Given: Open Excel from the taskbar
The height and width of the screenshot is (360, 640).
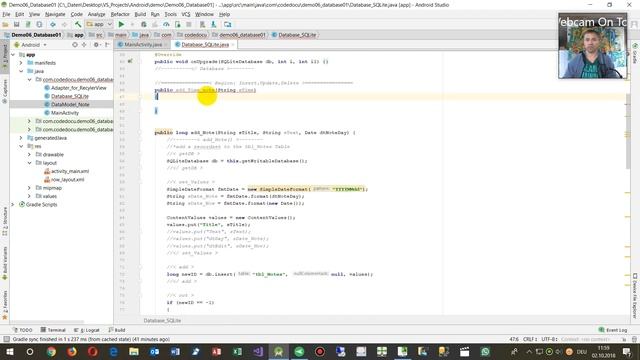Looking at the screenshot, I should 237,351.
